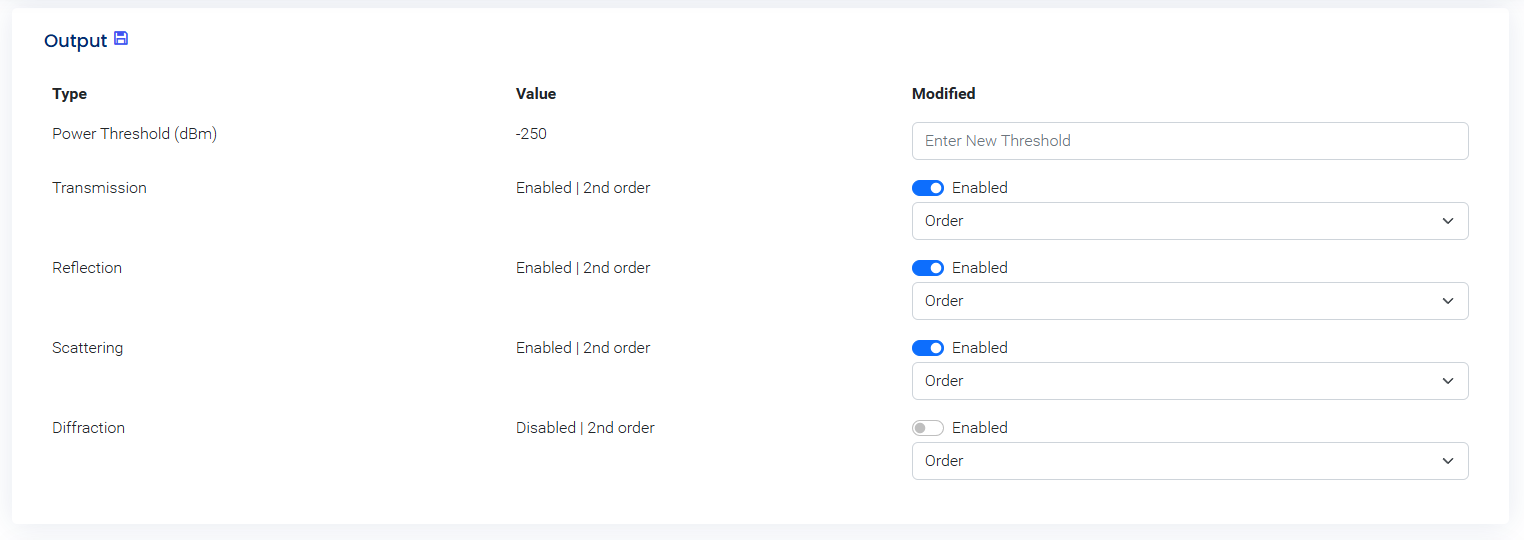The image size is (1524, 540).
Task: Click the Type column header
Action: click(70, 94)
